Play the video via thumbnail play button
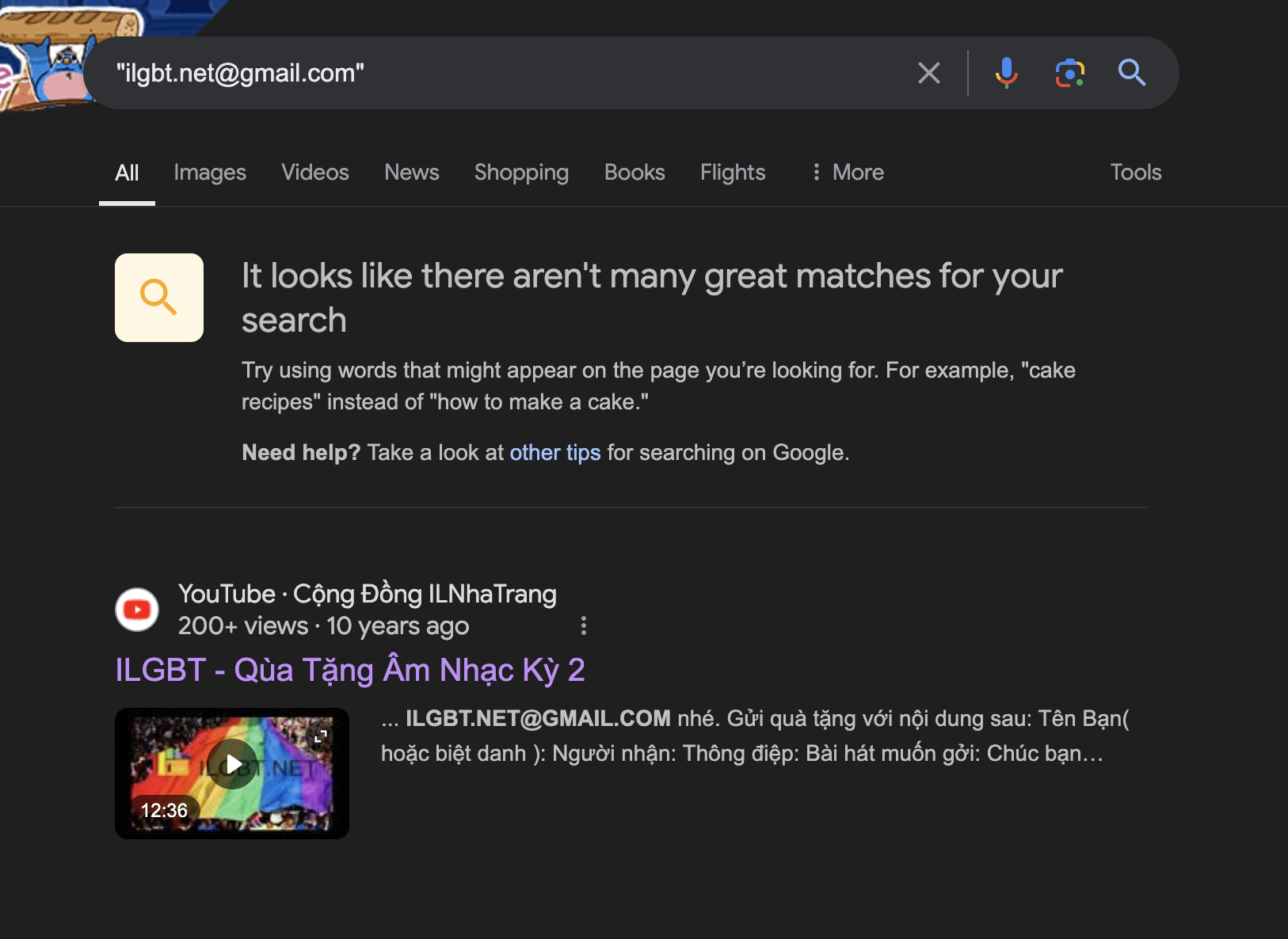This screenshot has width=1288, height=939. [232, 764]
